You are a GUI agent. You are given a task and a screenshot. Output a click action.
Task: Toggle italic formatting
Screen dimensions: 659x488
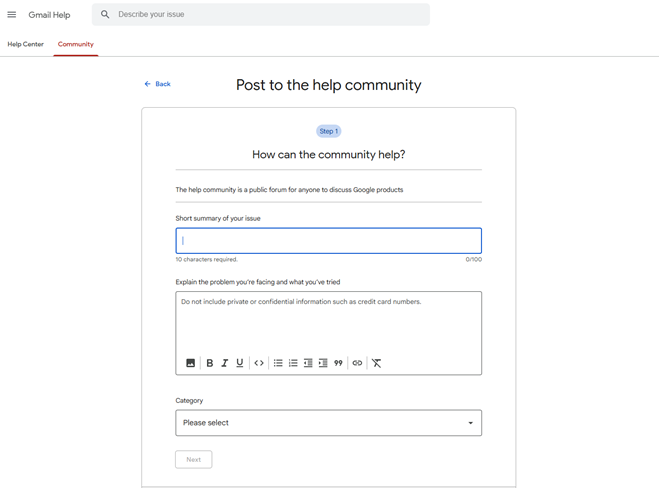(225, 363)
